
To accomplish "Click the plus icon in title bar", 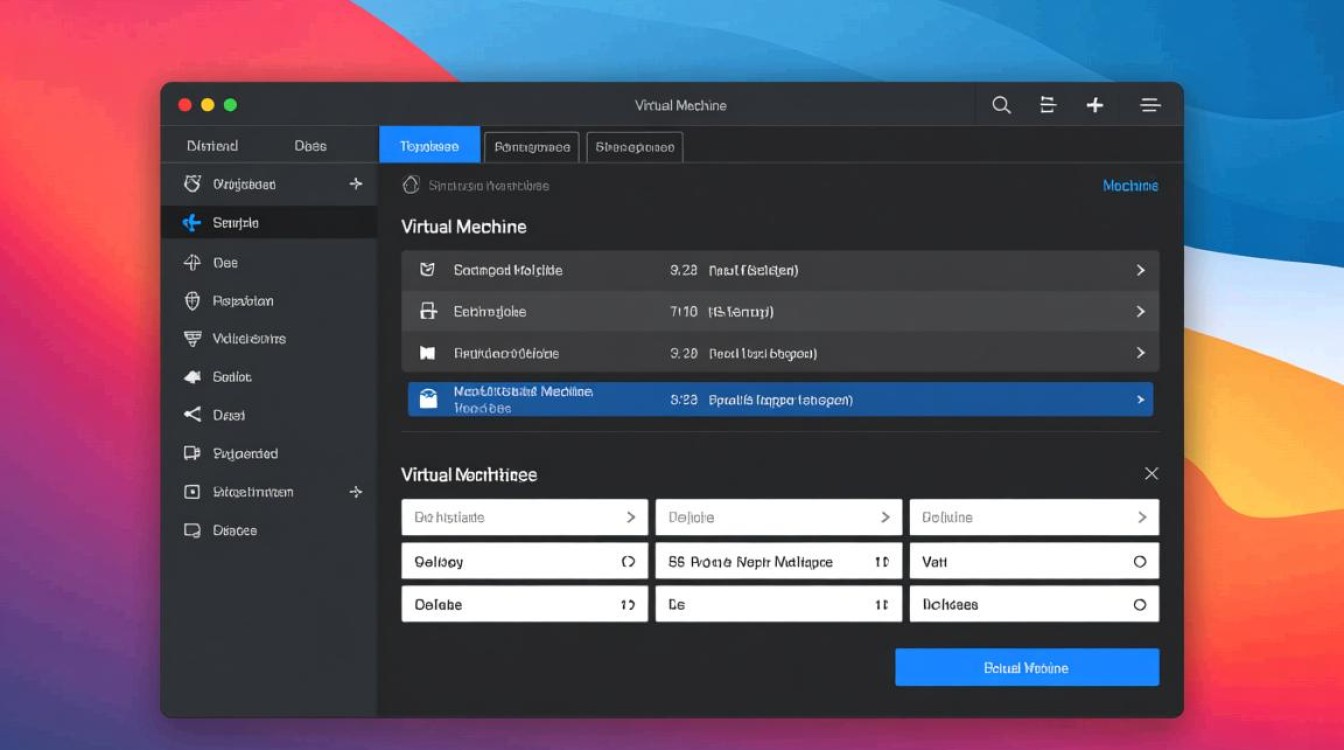I will click(x=1095, y=105).
